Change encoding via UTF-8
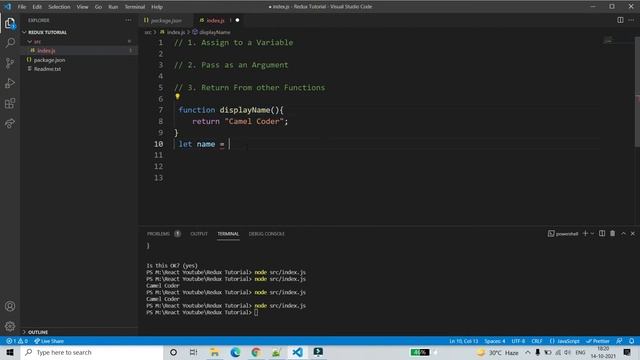Image resolution: width=640 pixels, height=360 pixels. [x=518, y=341]
